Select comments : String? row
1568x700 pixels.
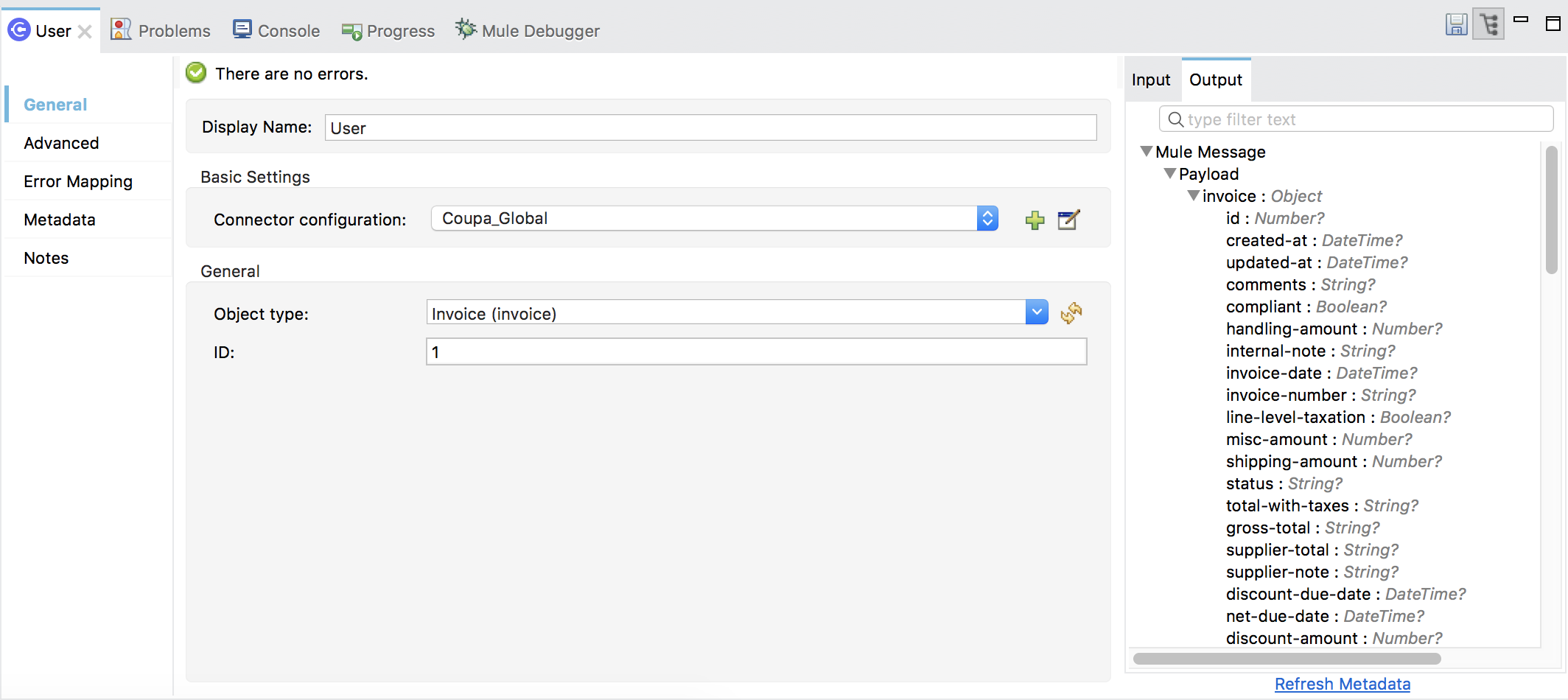tap(1301, 284)
